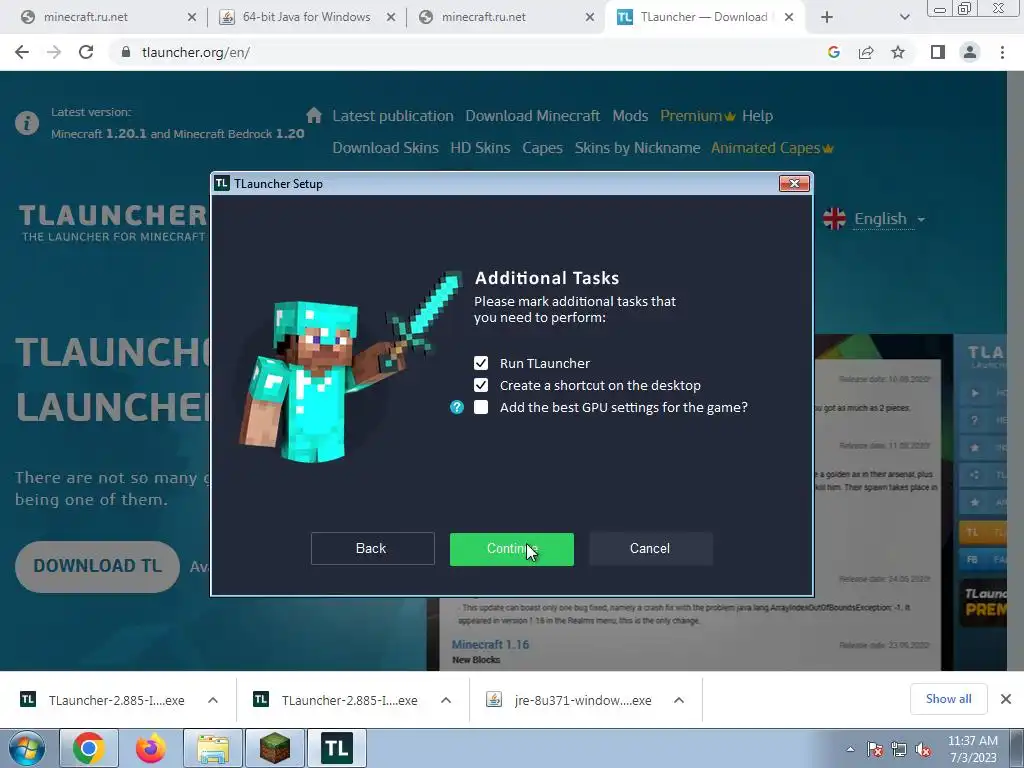Screen dimensions: 1024x768
Task: Open the Download Skins link
Action: (385, 148)
